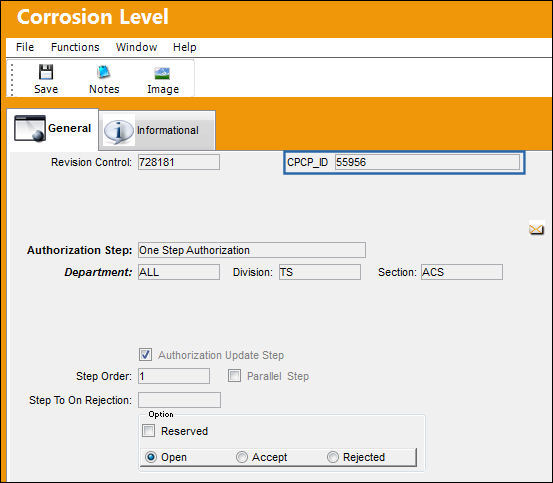Click the envelope mail icon
The width and height of the screenshot is (553, 483).
tap(536, 230)
